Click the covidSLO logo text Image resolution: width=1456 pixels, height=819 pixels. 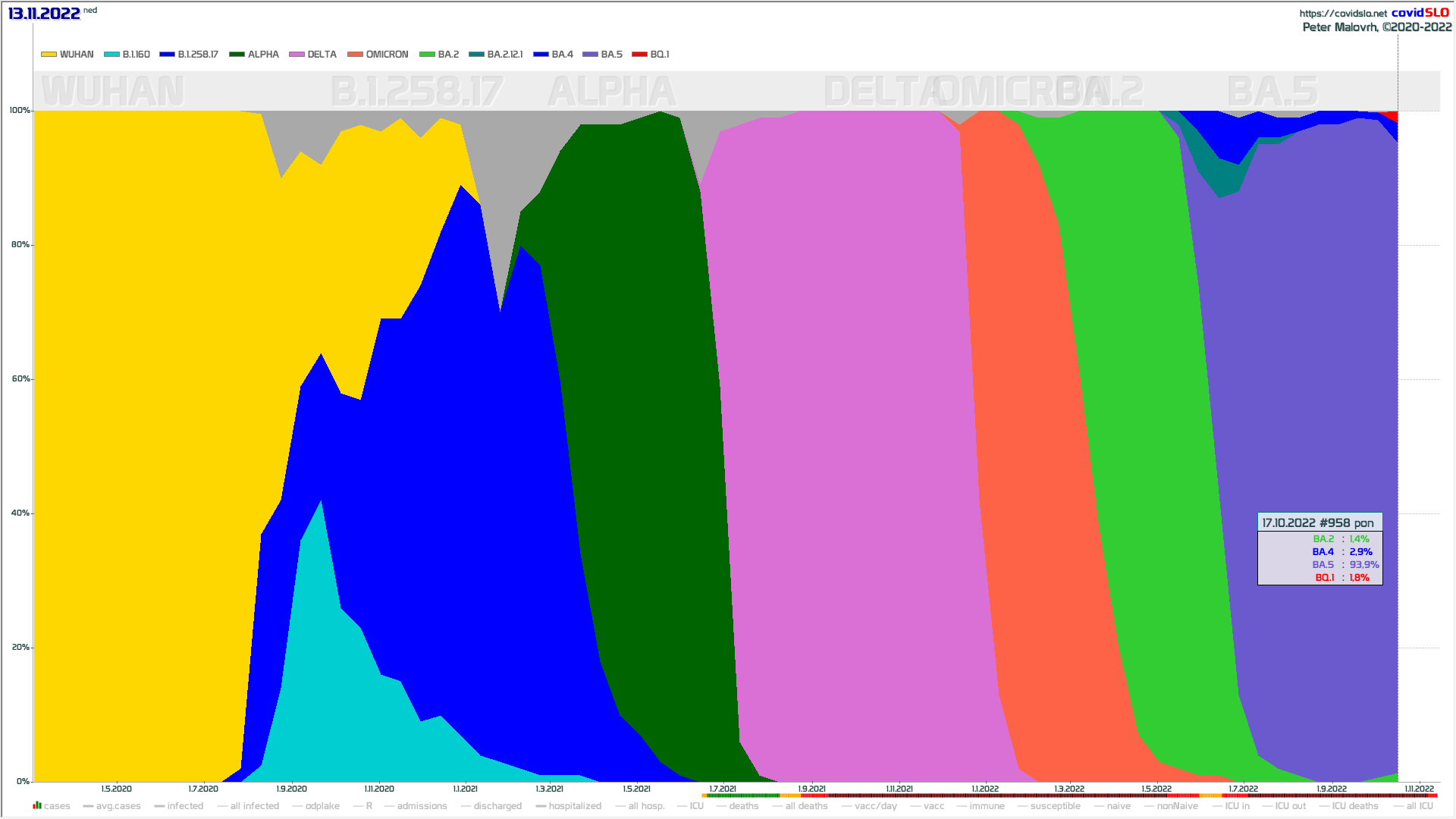1420,12
